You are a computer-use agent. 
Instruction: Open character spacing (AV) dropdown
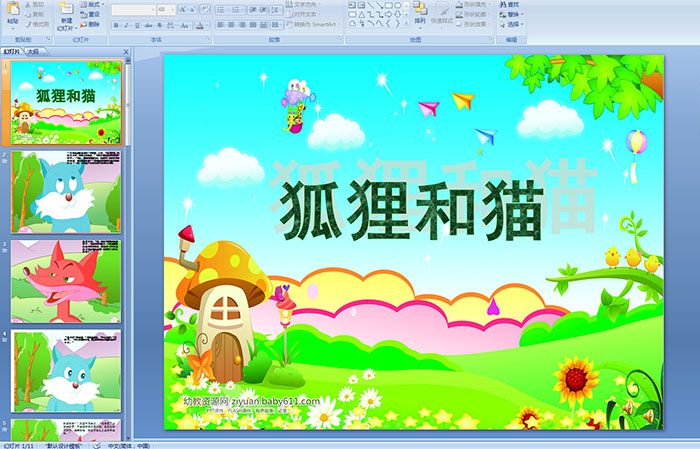pos(171,25)
